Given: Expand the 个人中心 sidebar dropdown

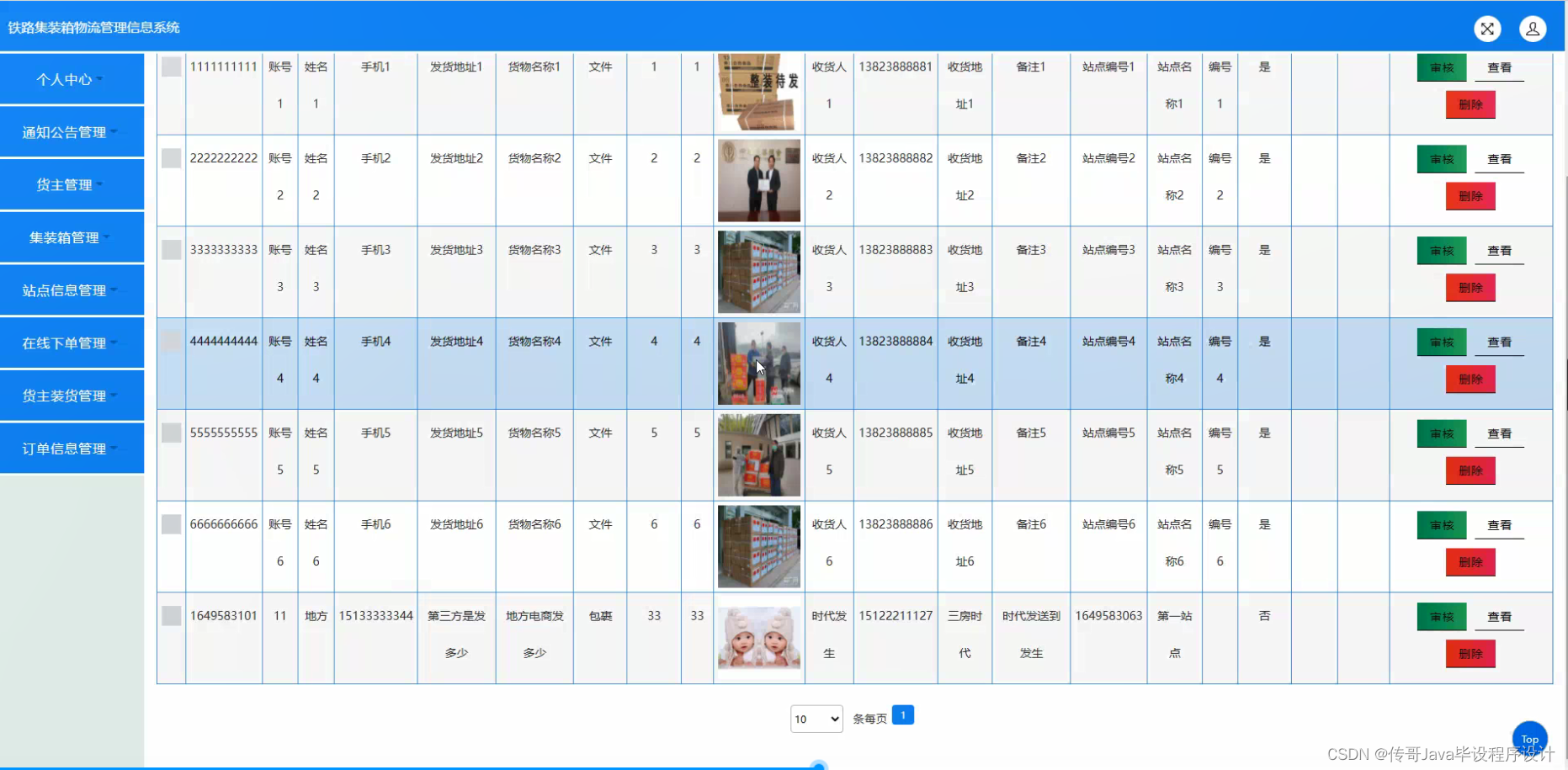Looking at the screenshot, I should [x=72, y=79].
